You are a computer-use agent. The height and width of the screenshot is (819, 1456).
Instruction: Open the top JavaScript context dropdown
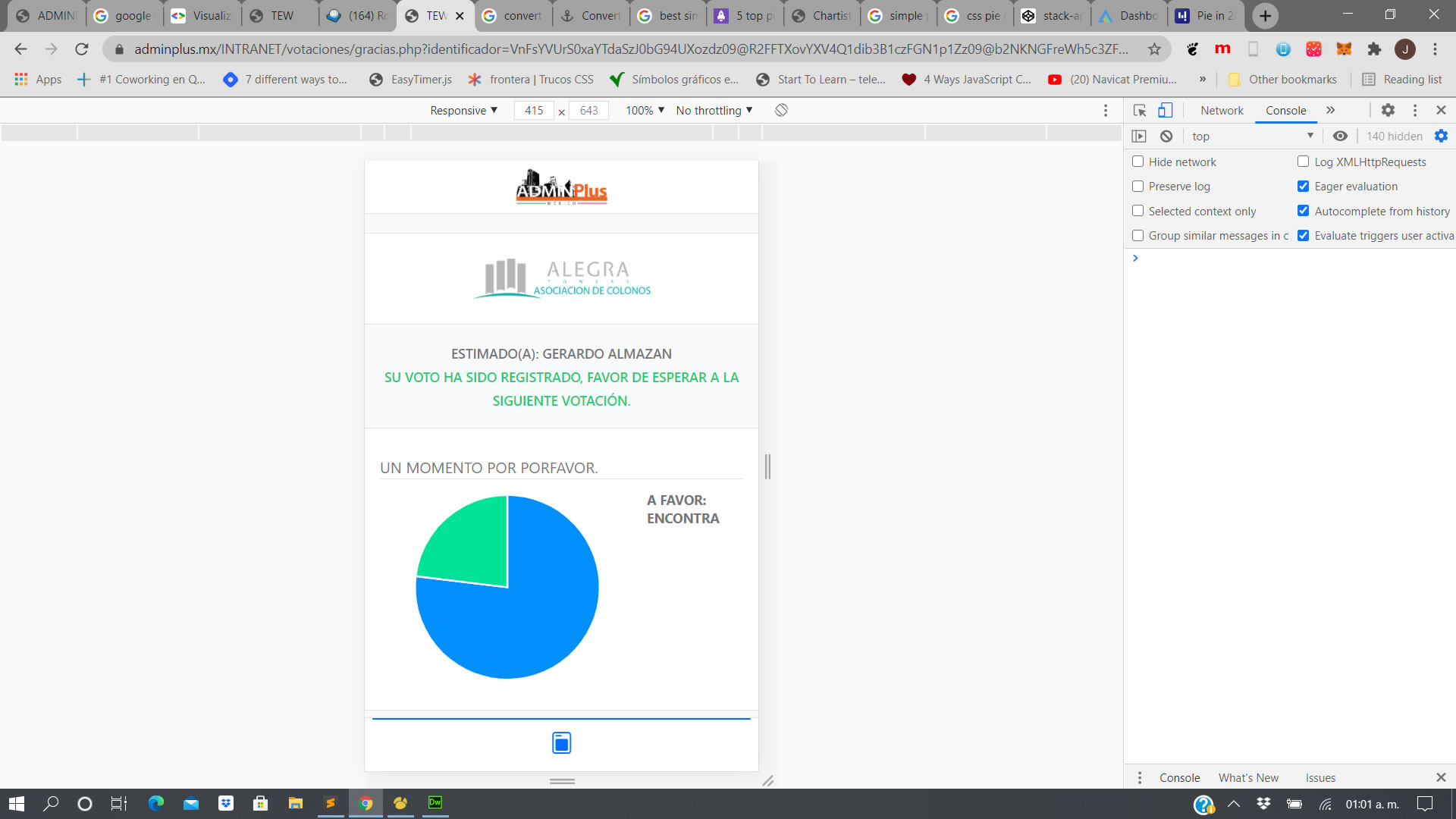[x=1251, y=136]
